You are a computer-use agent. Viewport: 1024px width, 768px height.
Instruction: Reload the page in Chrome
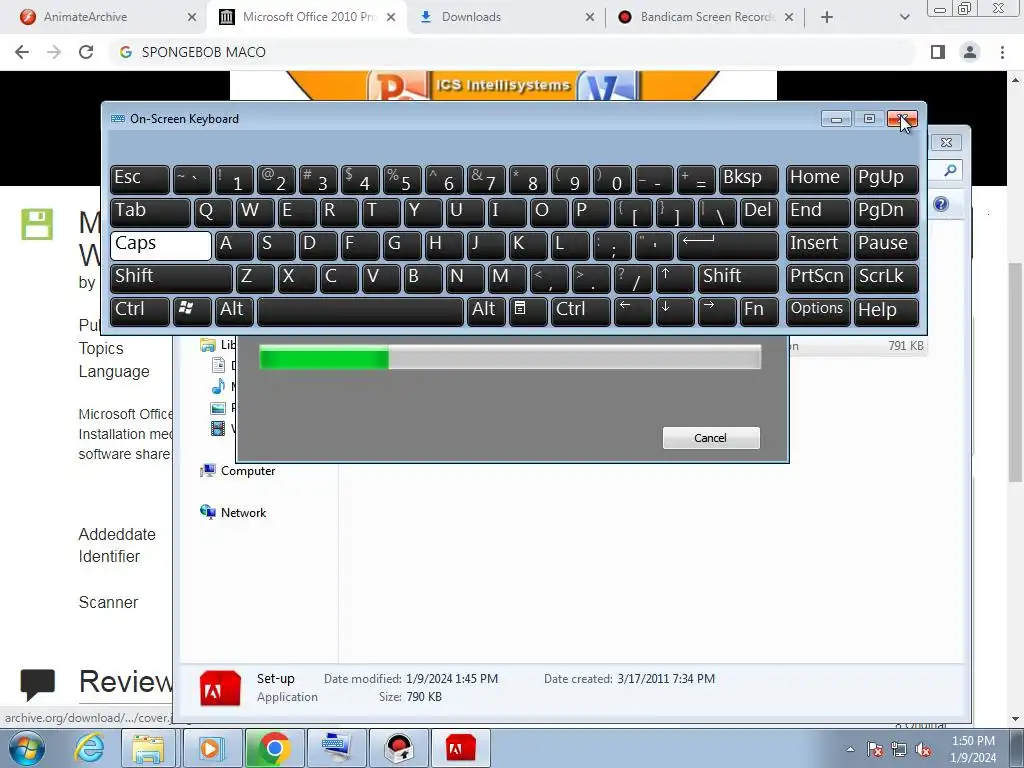pyautogui.click(x=86, y=52)
